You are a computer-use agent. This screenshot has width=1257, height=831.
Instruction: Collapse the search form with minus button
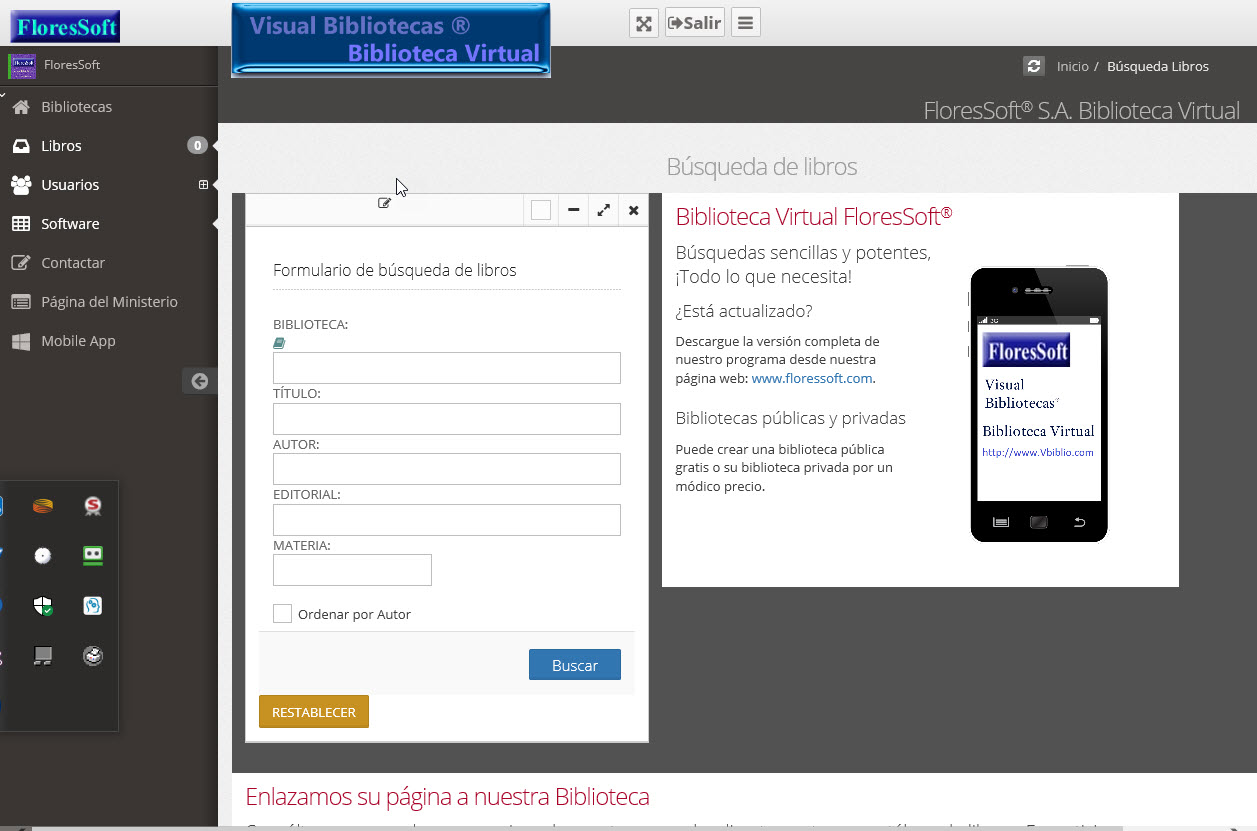coord(573,210)
